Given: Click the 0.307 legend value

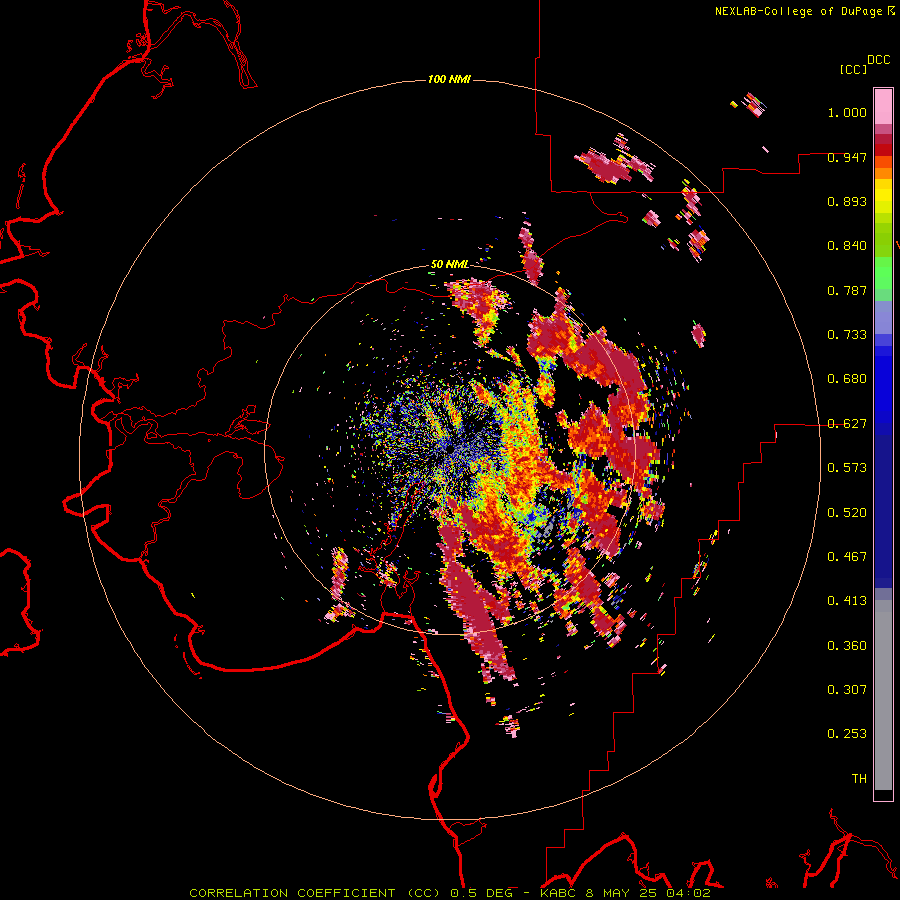Looking at the screenshot, I should [847, 690].
